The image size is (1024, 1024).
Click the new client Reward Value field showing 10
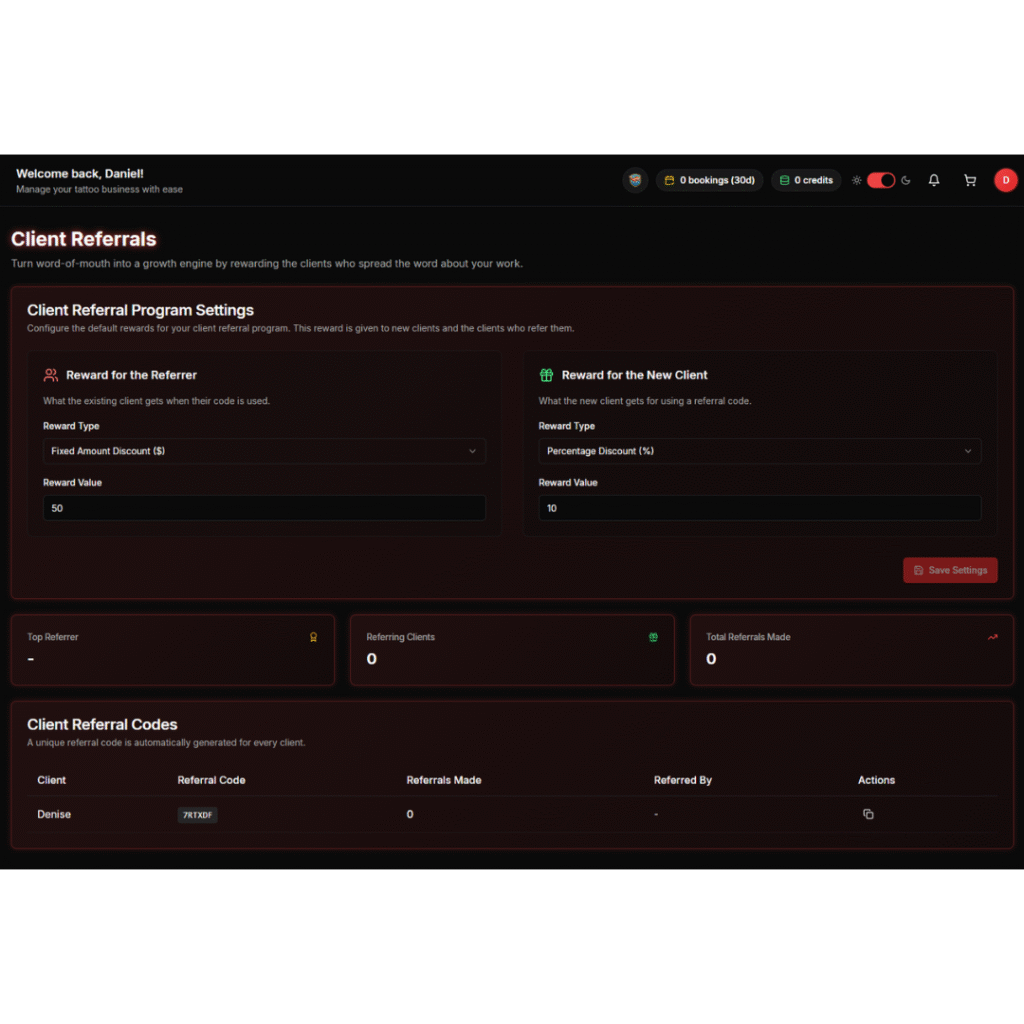click(759, 508)
